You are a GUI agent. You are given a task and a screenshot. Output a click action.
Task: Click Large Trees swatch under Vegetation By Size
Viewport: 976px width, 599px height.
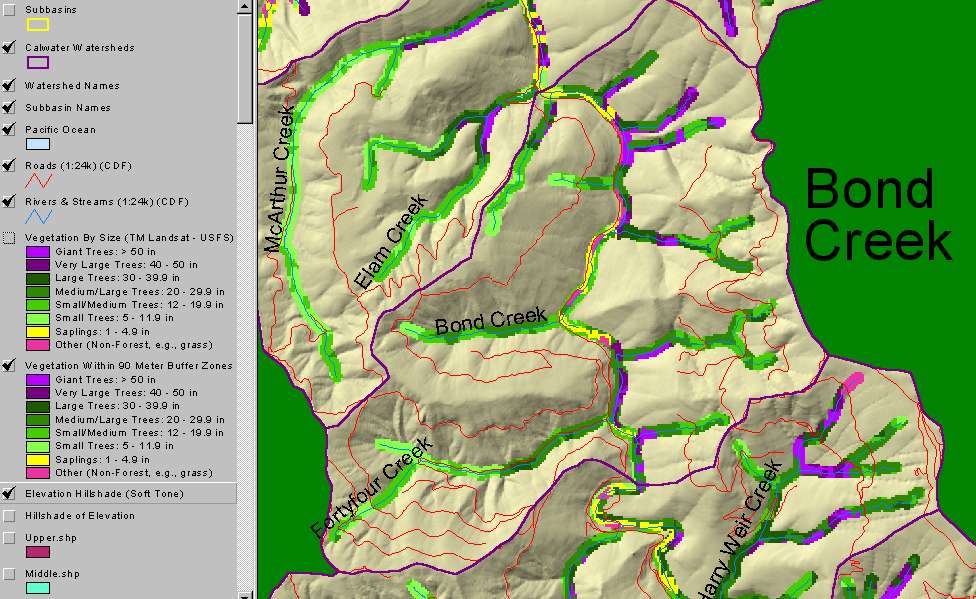click(37, 278)
